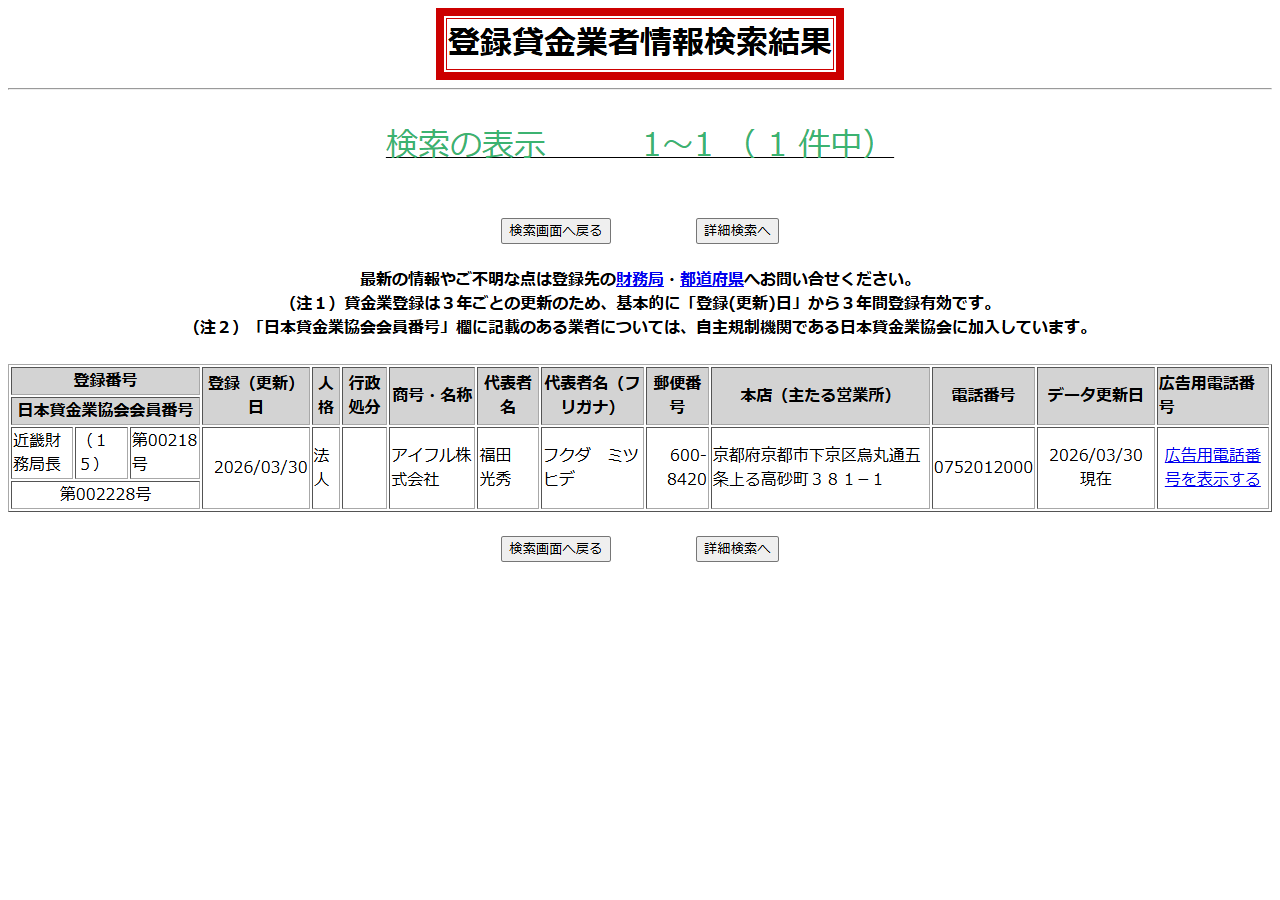Click the （注２） note about 日本貸金業協会
1280x900 pixels.
pos(640,327)
